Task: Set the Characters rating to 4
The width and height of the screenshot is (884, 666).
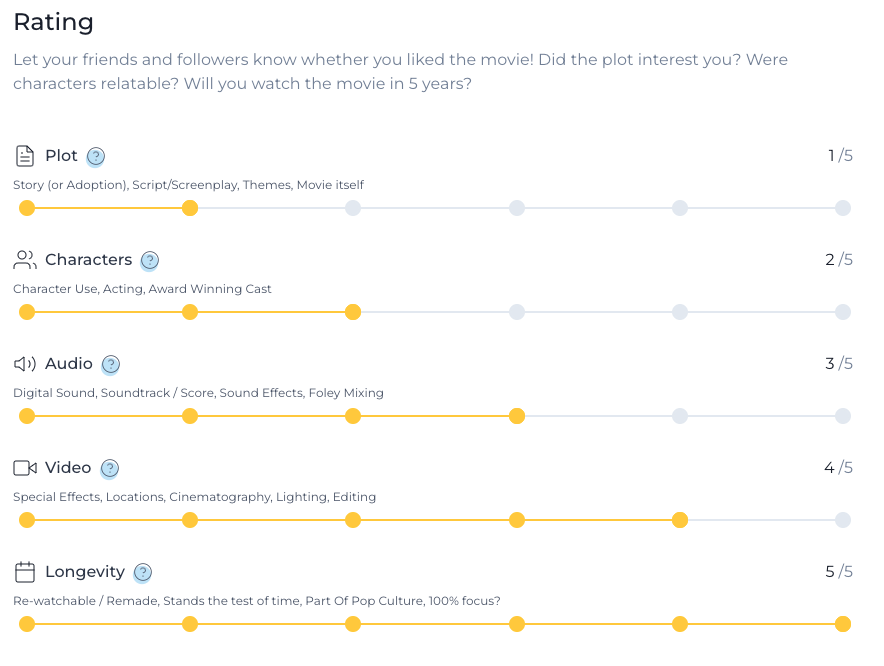Action: 680,312
